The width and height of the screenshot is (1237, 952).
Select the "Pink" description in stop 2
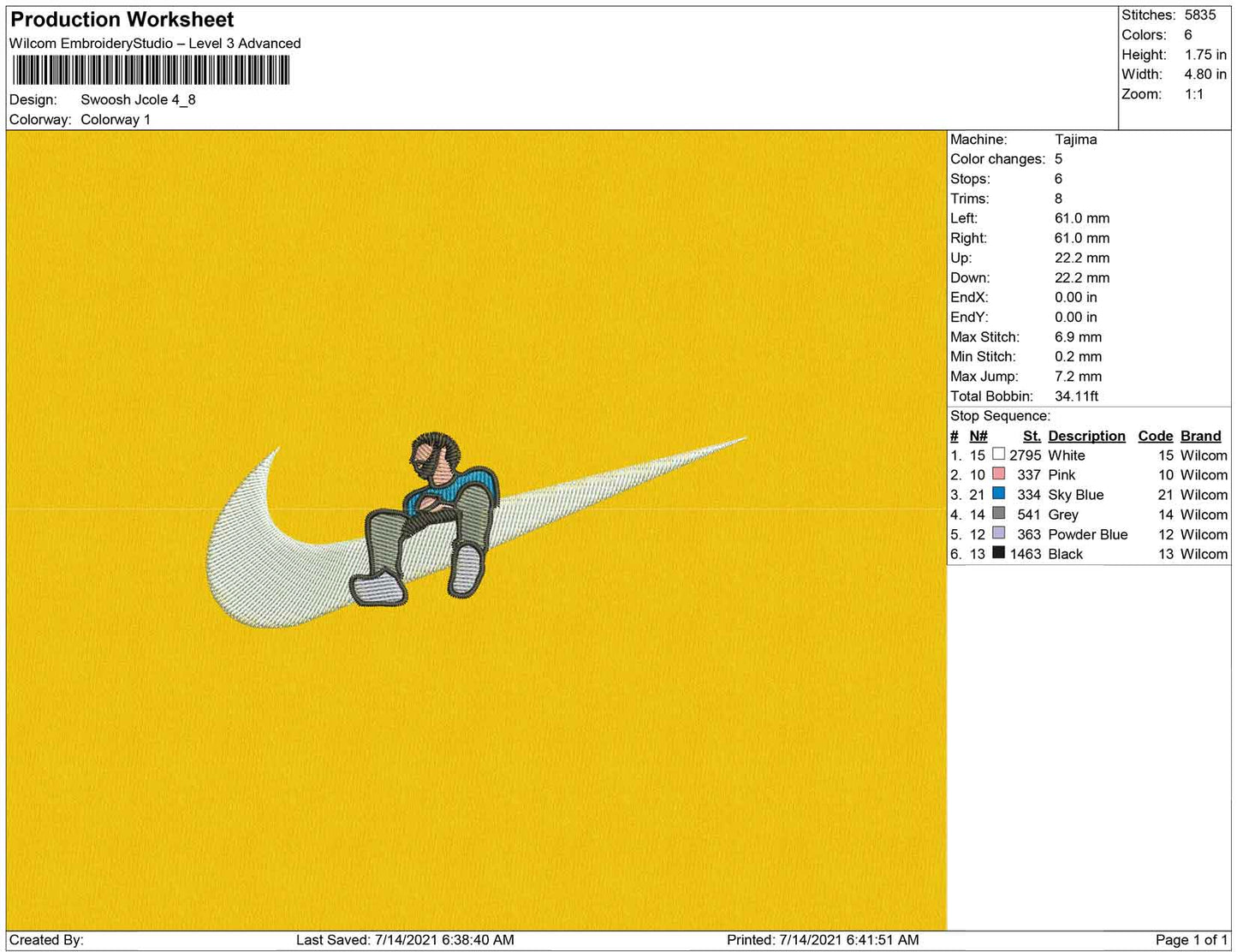(x=1062, y=475)
